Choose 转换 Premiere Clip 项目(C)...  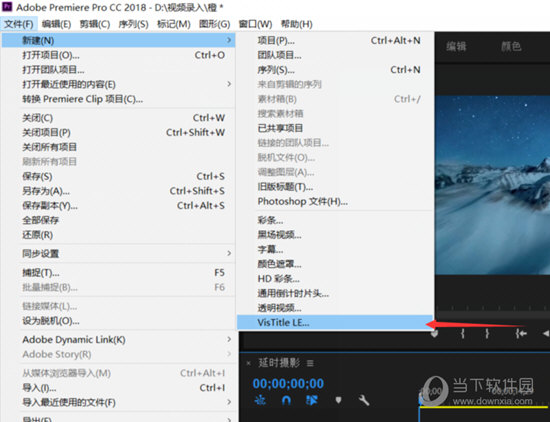coord(118,99)
